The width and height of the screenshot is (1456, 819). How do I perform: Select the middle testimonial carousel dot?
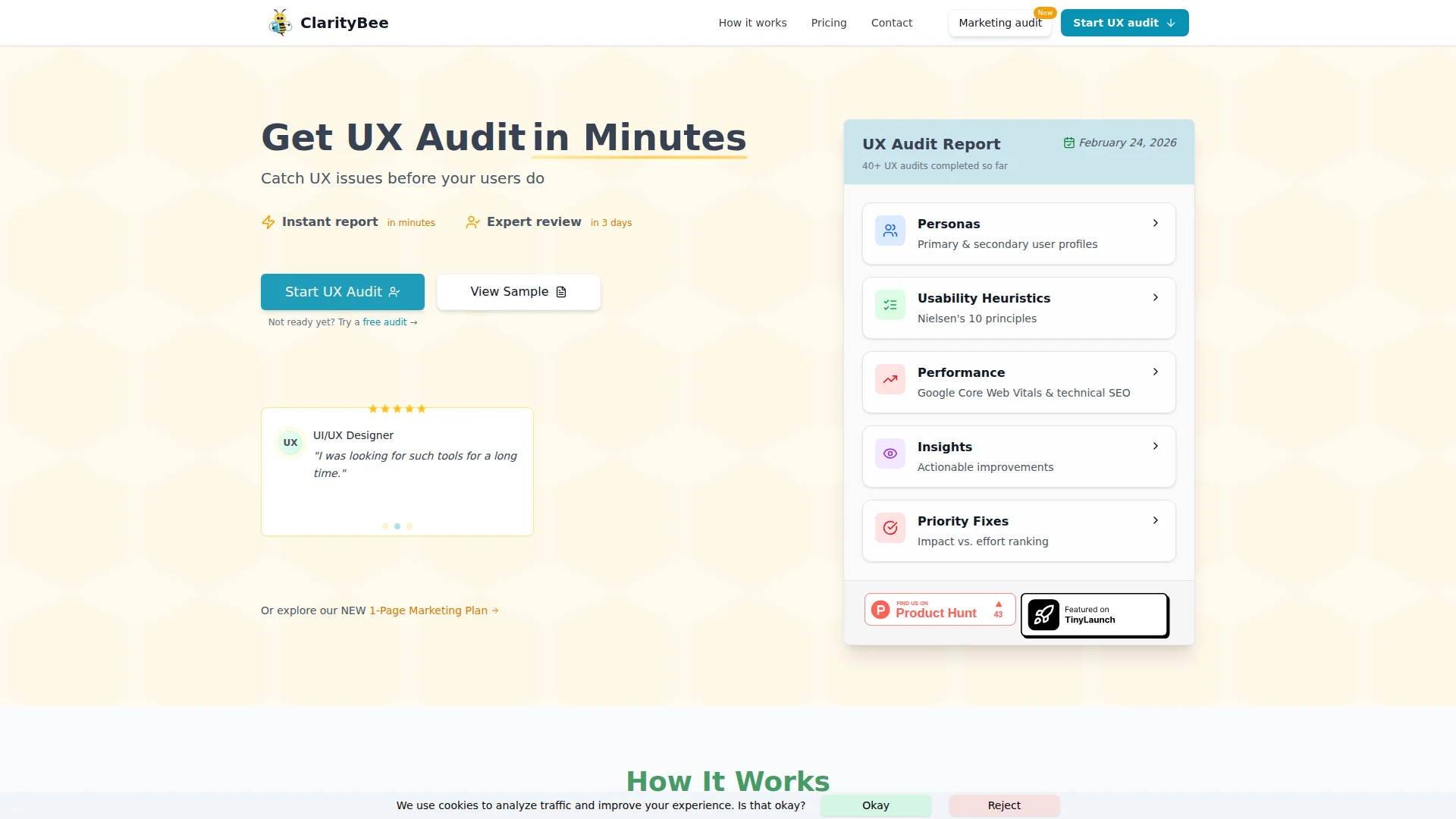tap(397, 526)
